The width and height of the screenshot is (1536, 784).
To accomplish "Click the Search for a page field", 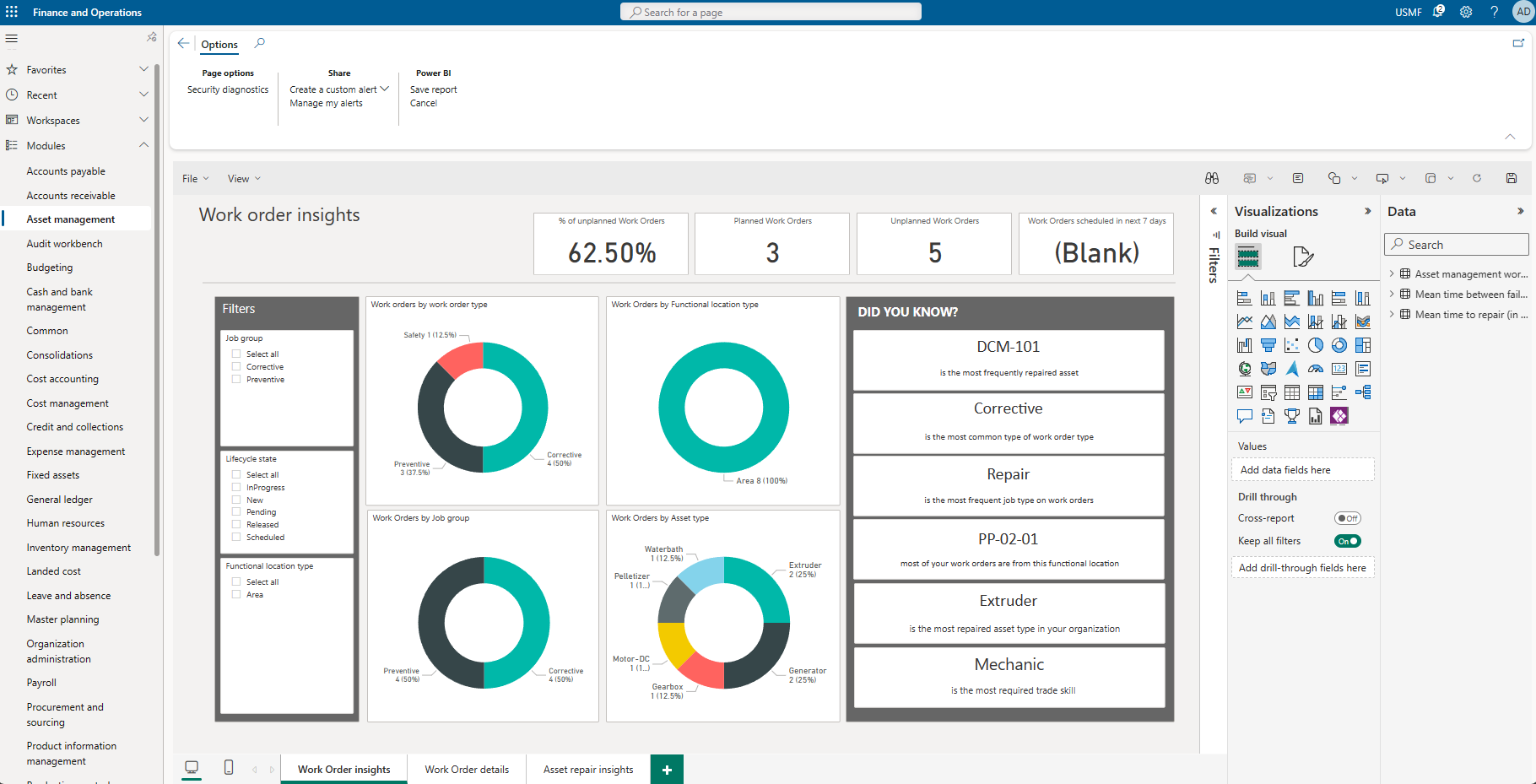I will (770, 11).
